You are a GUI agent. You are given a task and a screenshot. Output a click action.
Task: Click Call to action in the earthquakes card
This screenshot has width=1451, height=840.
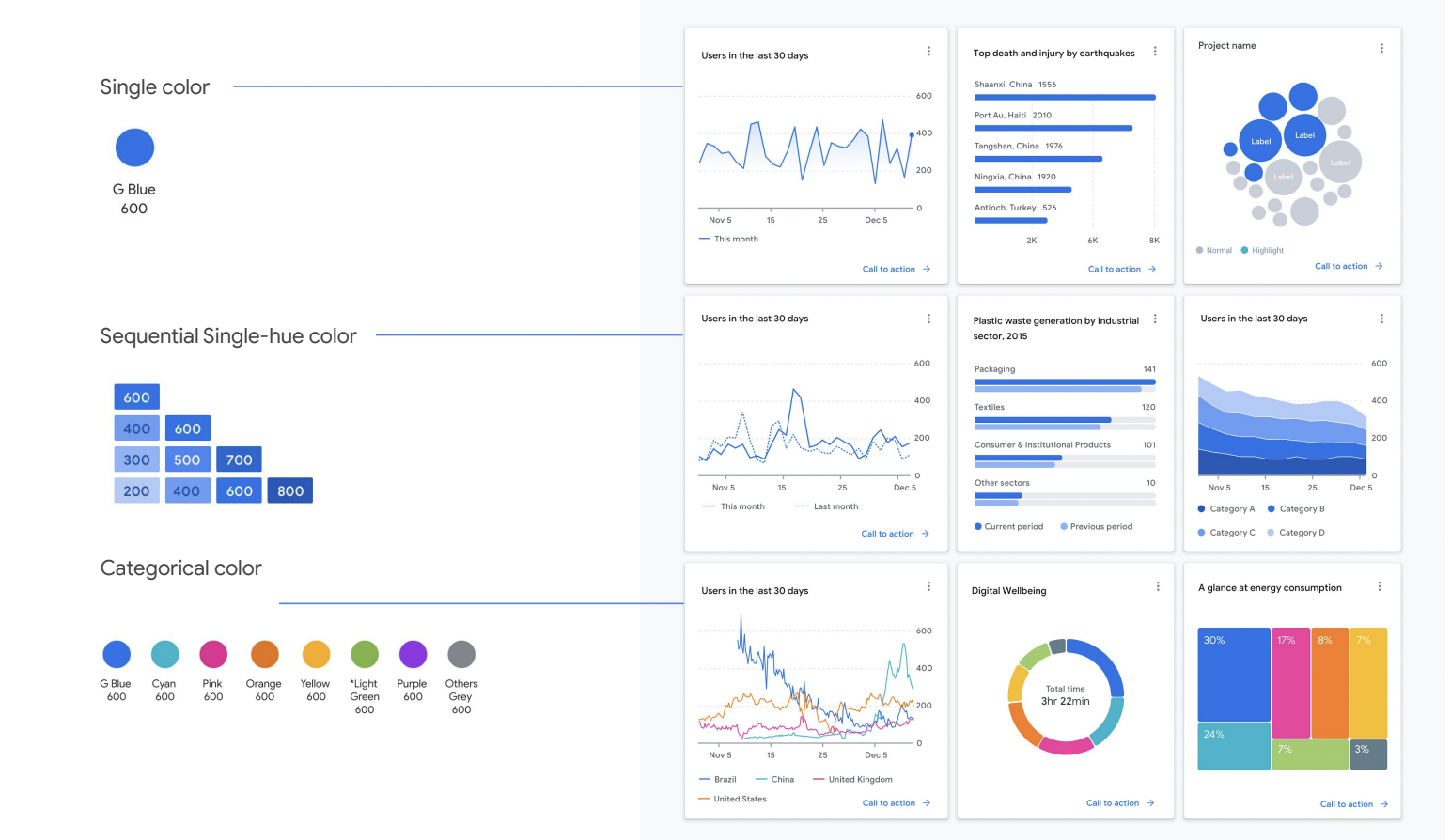click(x=1114, y=270)
